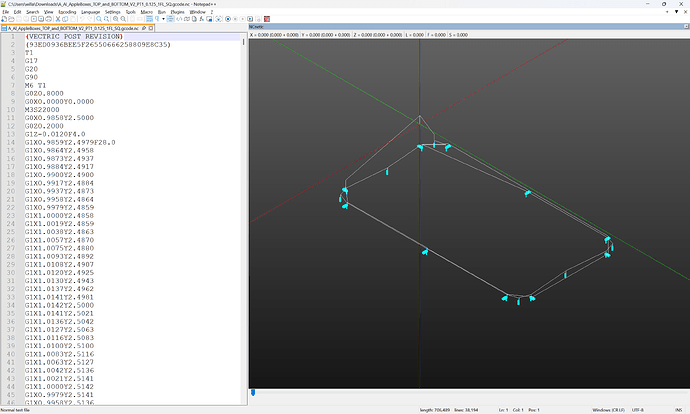Viewport: 690px width, 414px height.
Task: Toggle file Monitoring eye icon
Action: click(218, 19)
